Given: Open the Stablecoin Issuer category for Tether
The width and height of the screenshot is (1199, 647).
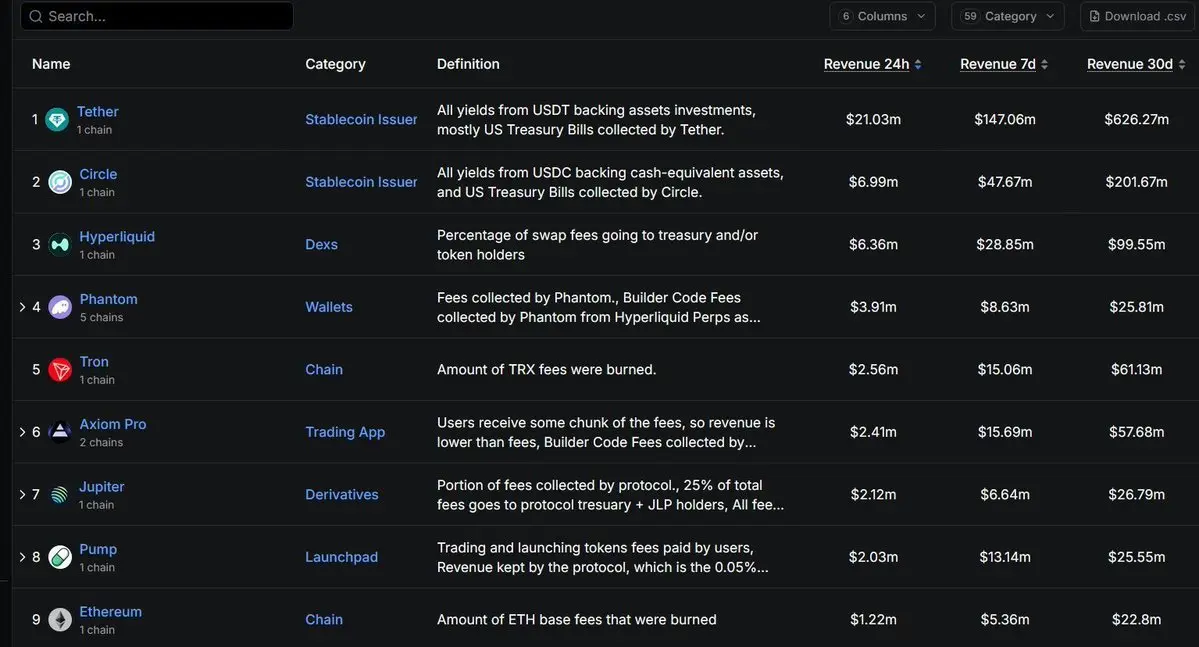Looking at the screenshot, I should (361, 119).
